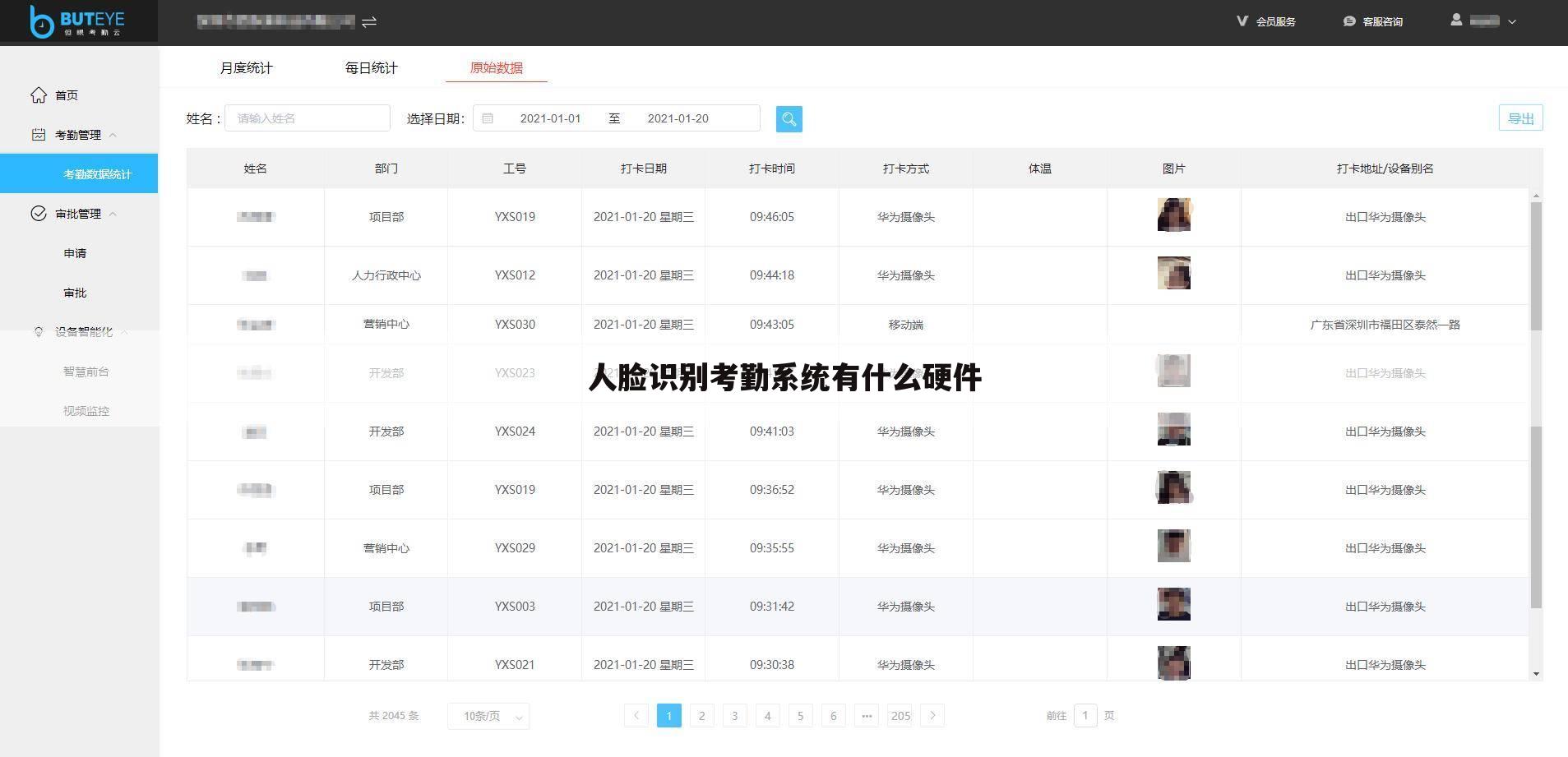Image resolution: width=1568 pixels, height=757 pixels.
Task: Open photo thumbnail for 09:36:52 record
Action: 1173,487
